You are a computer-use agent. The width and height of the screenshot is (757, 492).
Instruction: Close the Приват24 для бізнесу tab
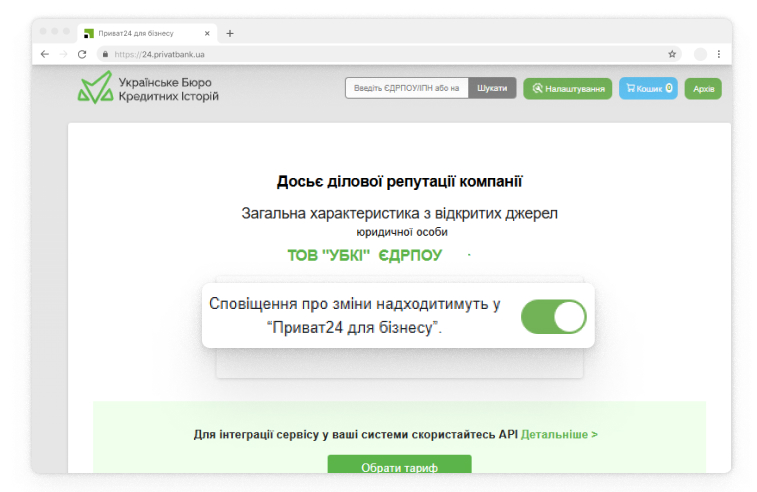[x=207, y=33]
